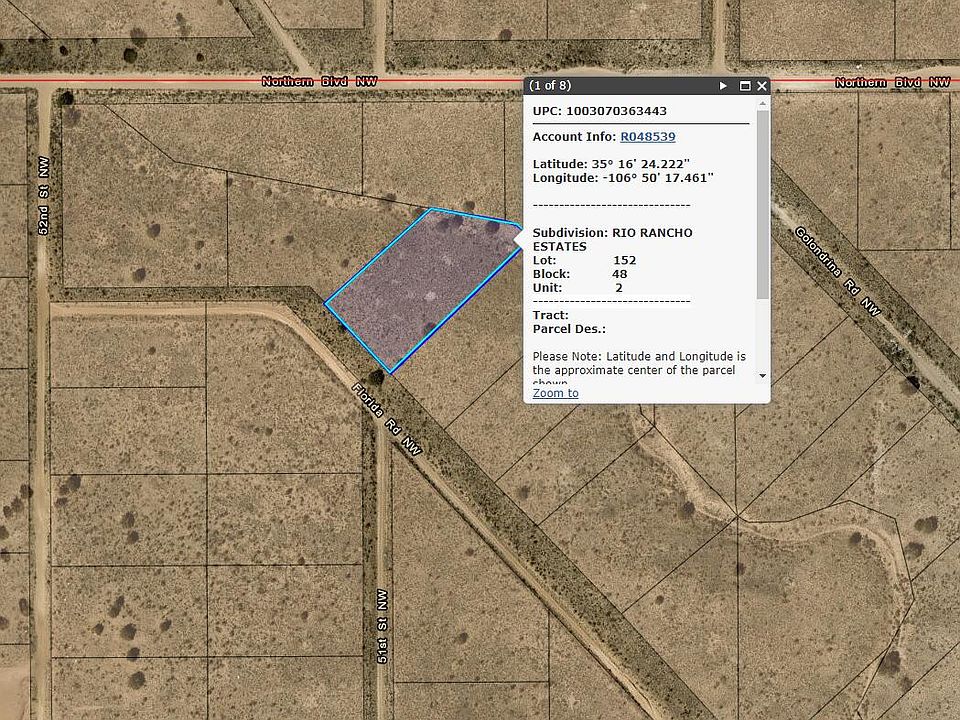
Task: Click the Unit 2 text
Action: 577,288
